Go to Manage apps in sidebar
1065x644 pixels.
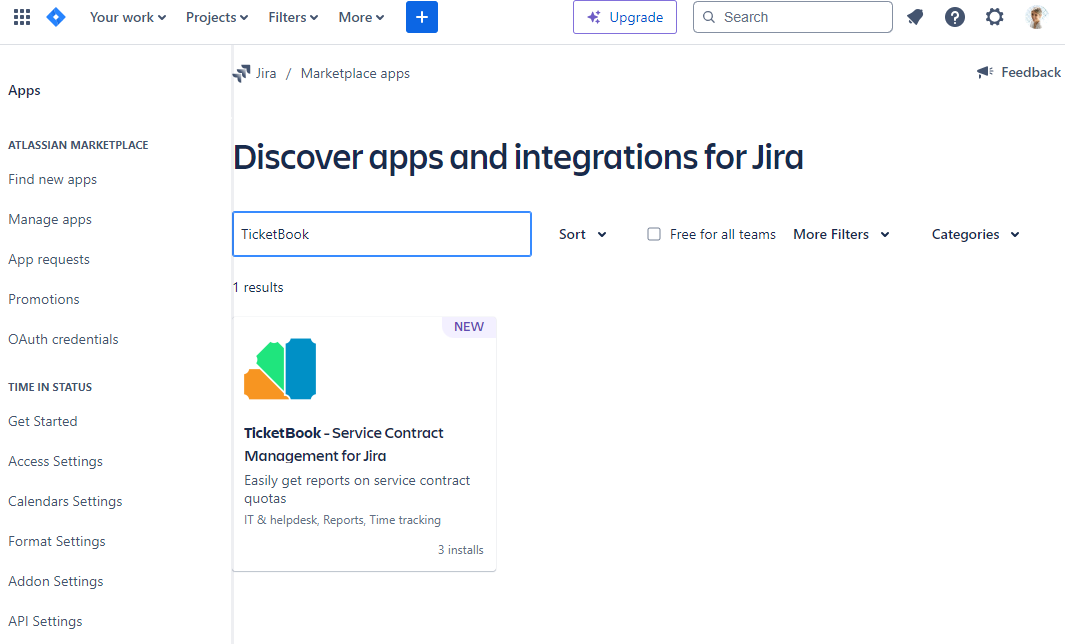pos(50,219)
